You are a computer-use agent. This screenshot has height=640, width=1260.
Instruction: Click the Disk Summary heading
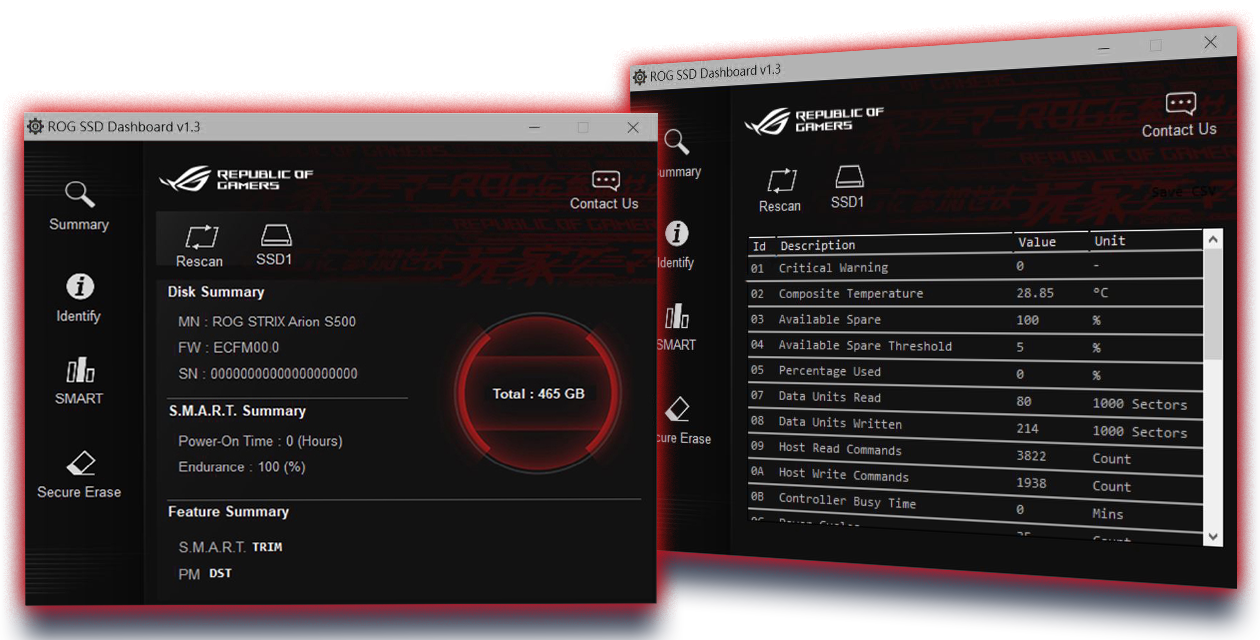coord(216,292)
